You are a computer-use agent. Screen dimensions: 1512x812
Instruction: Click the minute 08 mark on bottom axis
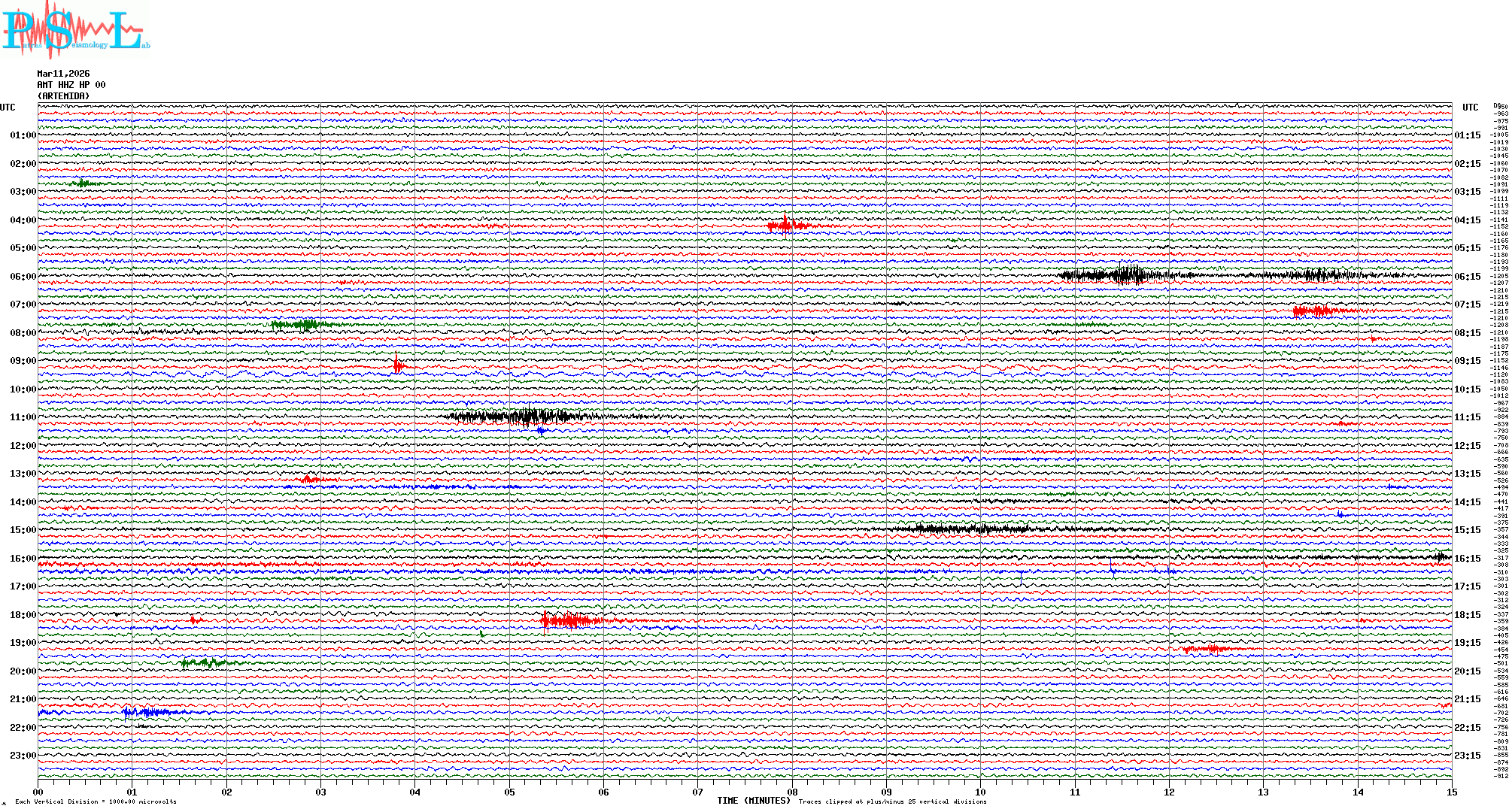pos(792,792)
